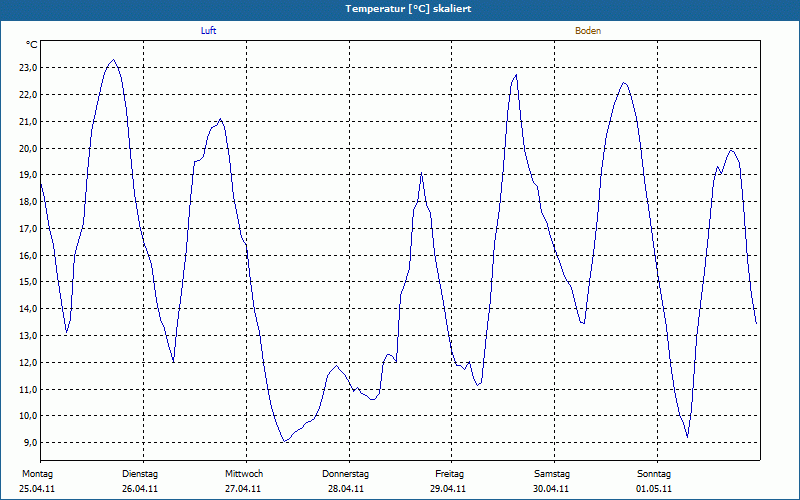Image resolution: width=800 pixels, height=500 pixels.
Task: Select the 11,0 y-axis value
Action: point(28,389)
